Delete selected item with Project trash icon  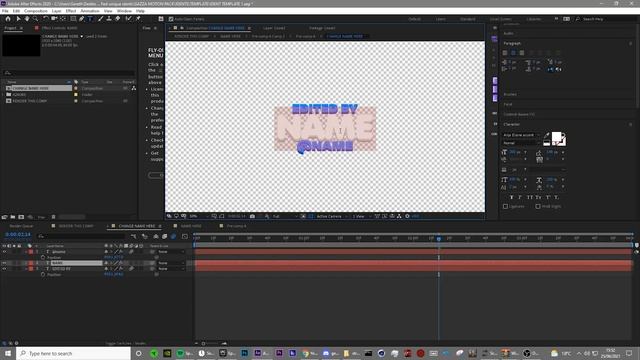click(53, 217)
